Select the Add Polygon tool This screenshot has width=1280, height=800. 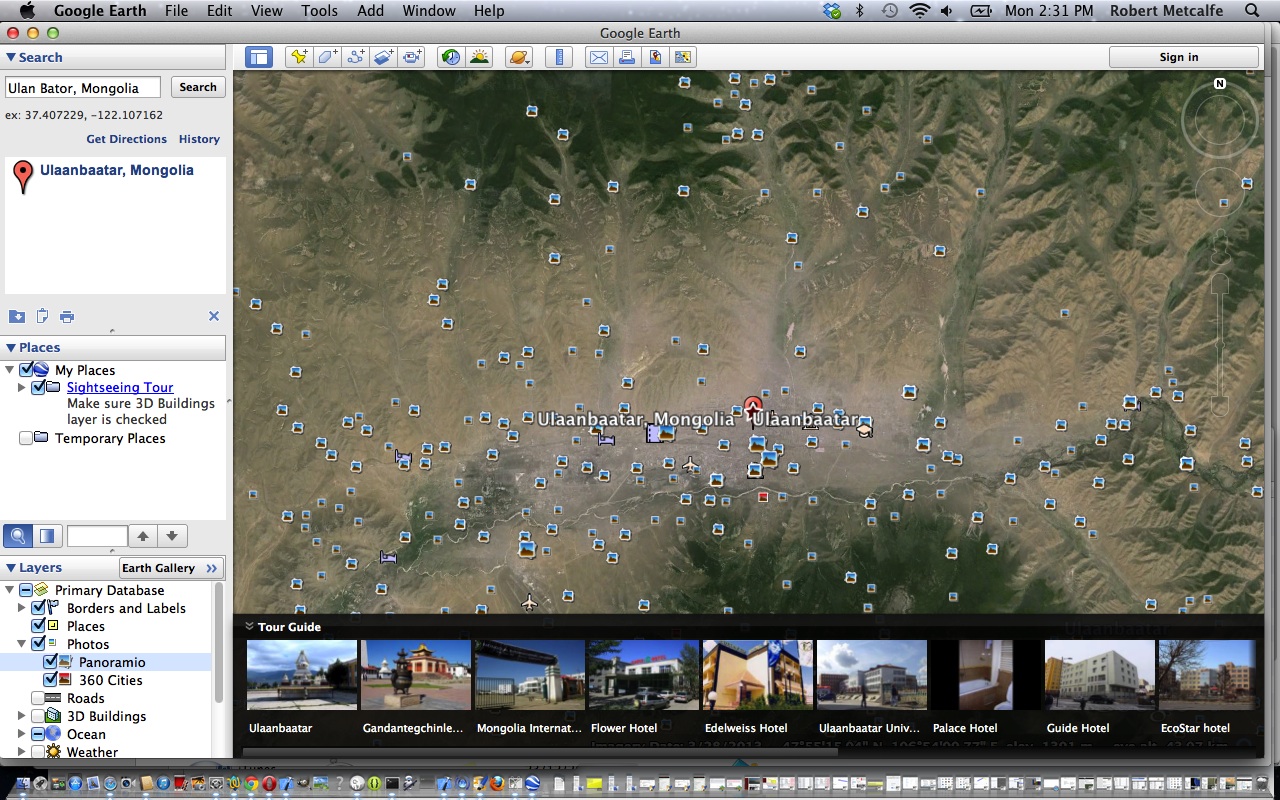pos(327,57)
